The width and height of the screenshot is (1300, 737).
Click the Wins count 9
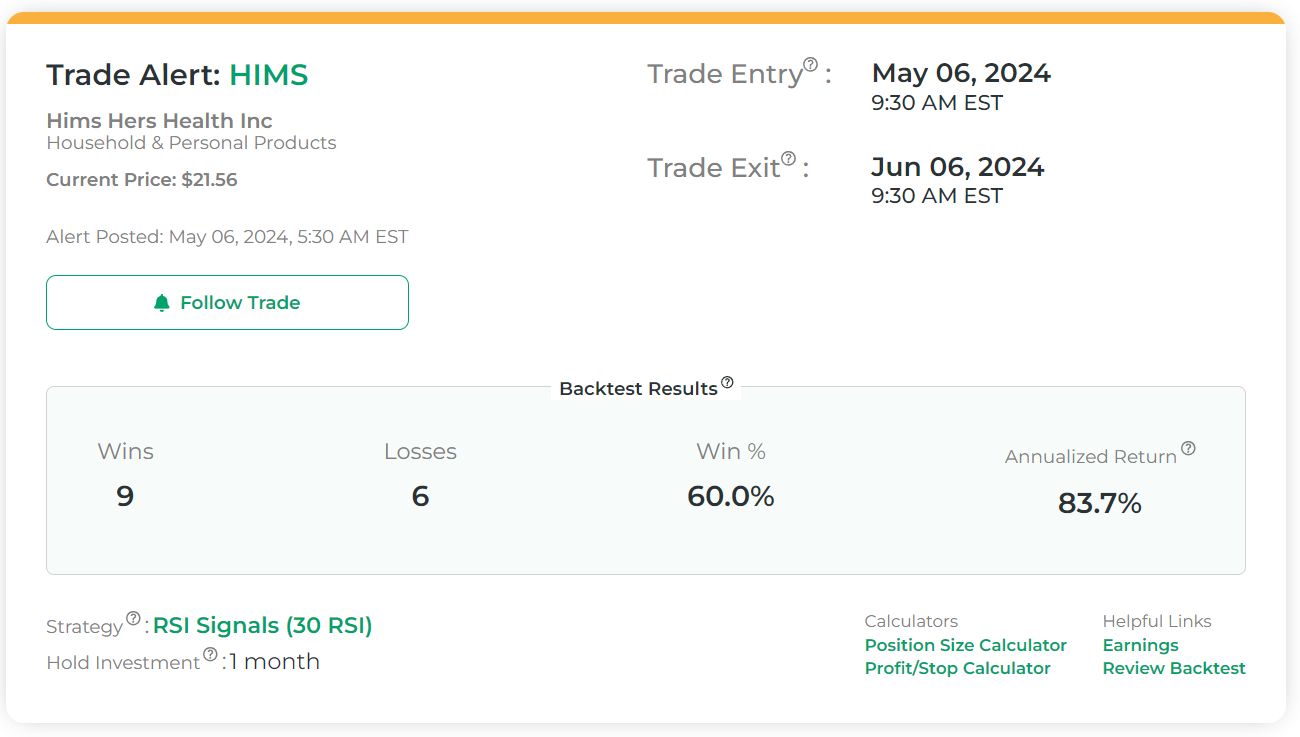pos(125,496)
